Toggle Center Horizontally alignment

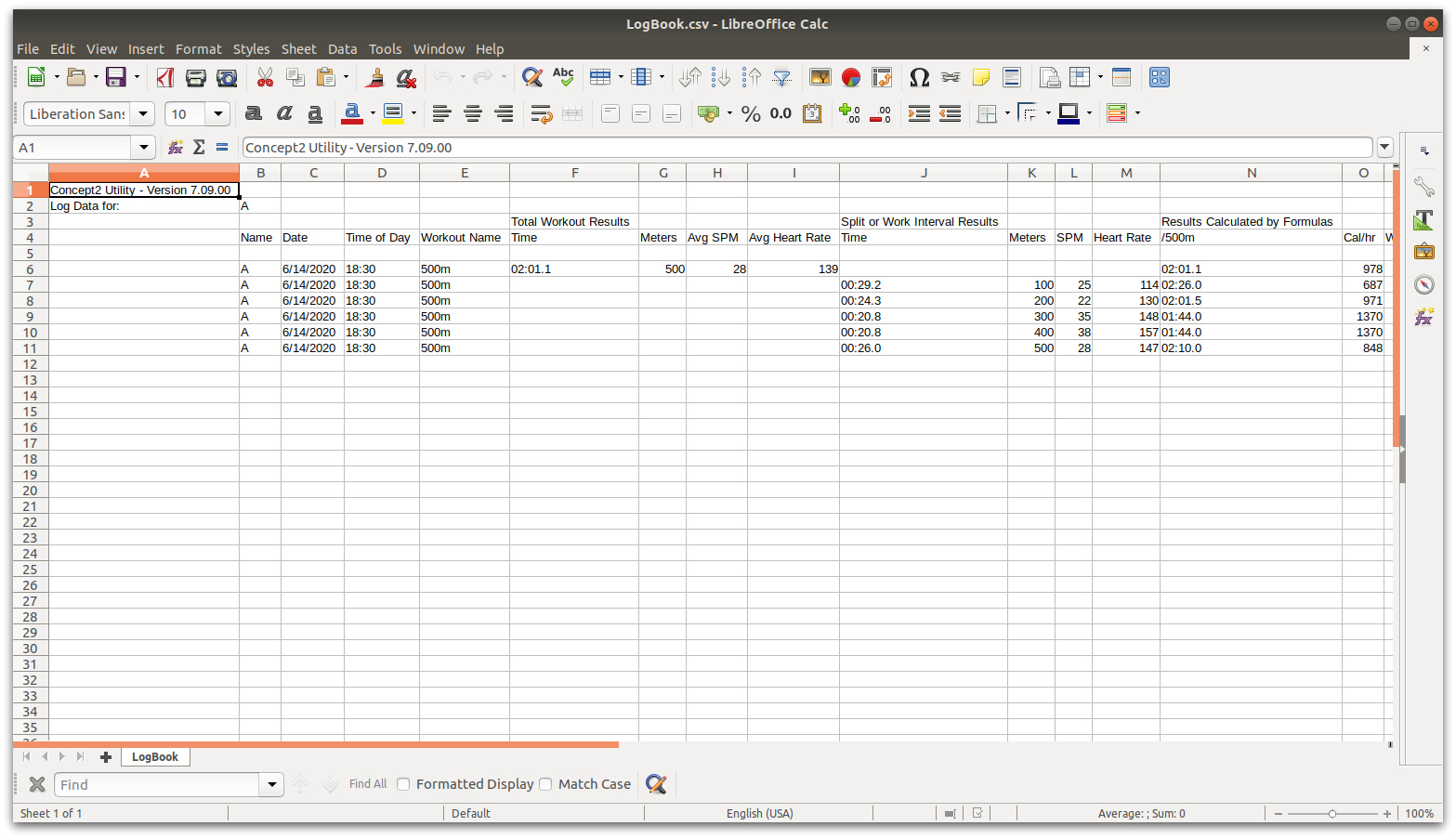coord(473,113)
